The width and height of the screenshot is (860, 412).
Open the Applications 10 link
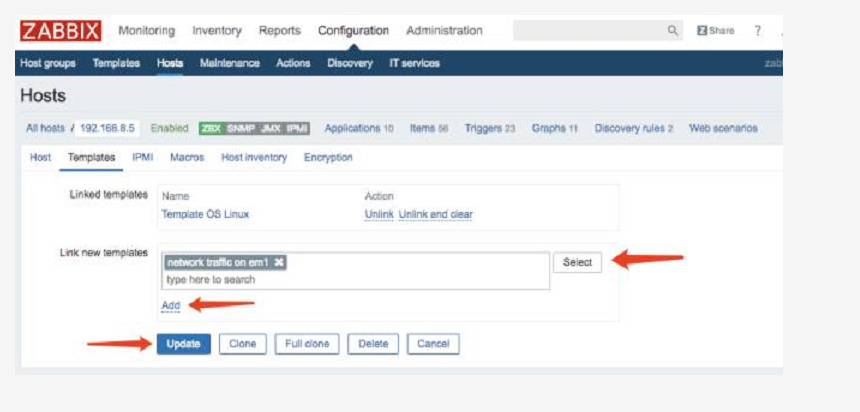pos(359,128)
